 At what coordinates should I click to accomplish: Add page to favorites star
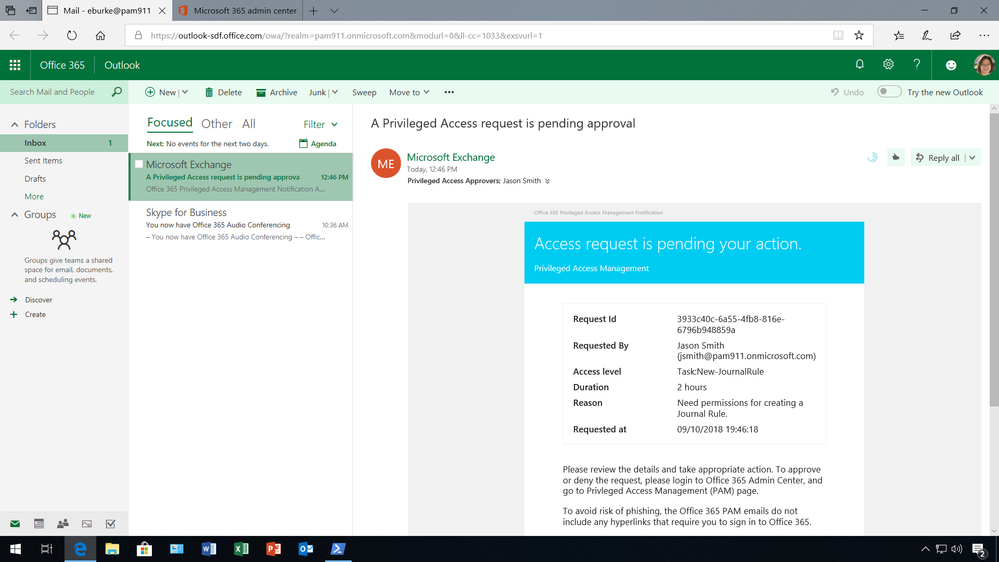click(859, 36)
